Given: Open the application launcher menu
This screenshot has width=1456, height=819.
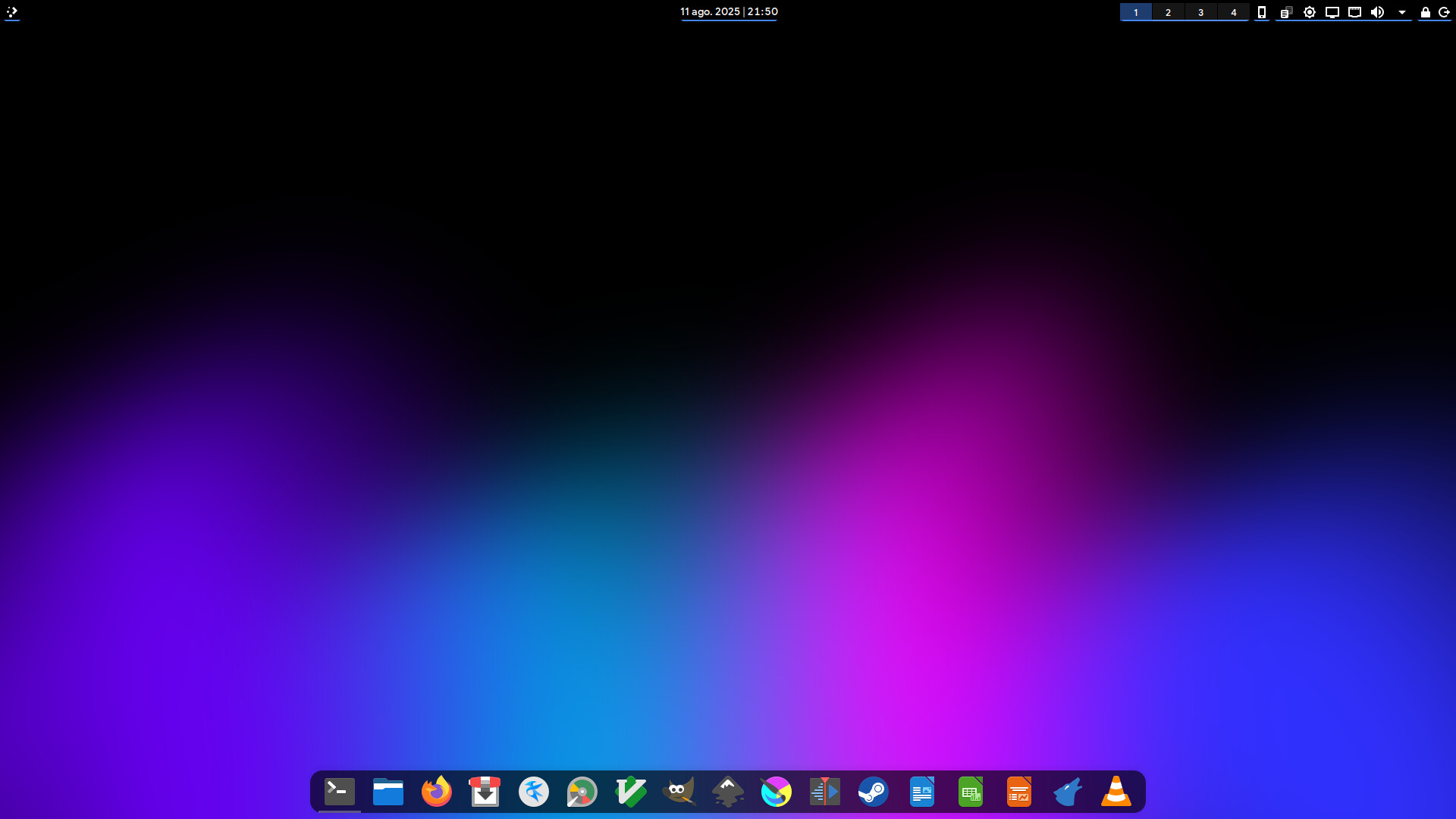Looking at the screenshot, I should [12, 12].
